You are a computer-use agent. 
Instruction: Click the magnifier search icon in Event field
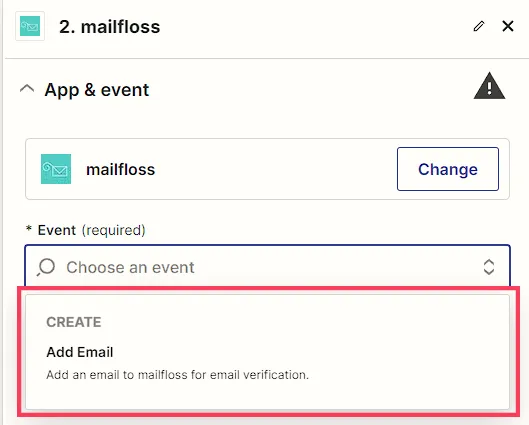(x=46, y=267)
